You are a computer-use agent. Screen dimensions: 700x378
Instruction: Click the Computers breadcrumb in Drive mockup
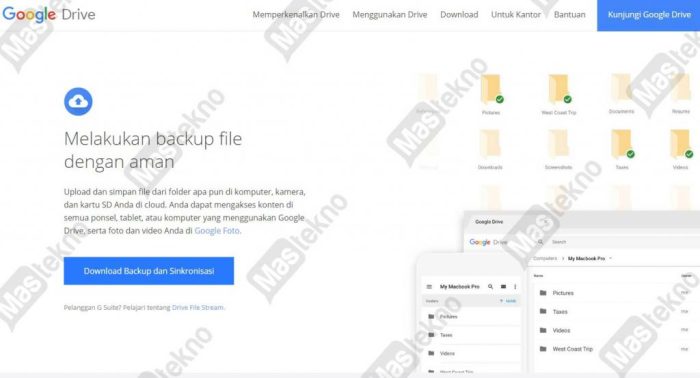545,258
